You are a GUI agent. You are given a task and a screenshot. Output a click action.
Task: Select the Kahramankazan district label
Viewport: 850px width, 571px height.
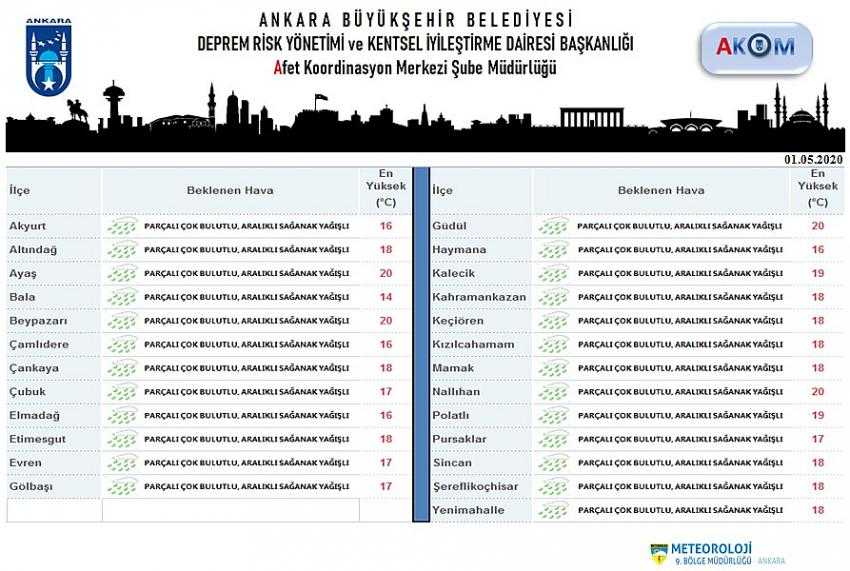(479, 297)
